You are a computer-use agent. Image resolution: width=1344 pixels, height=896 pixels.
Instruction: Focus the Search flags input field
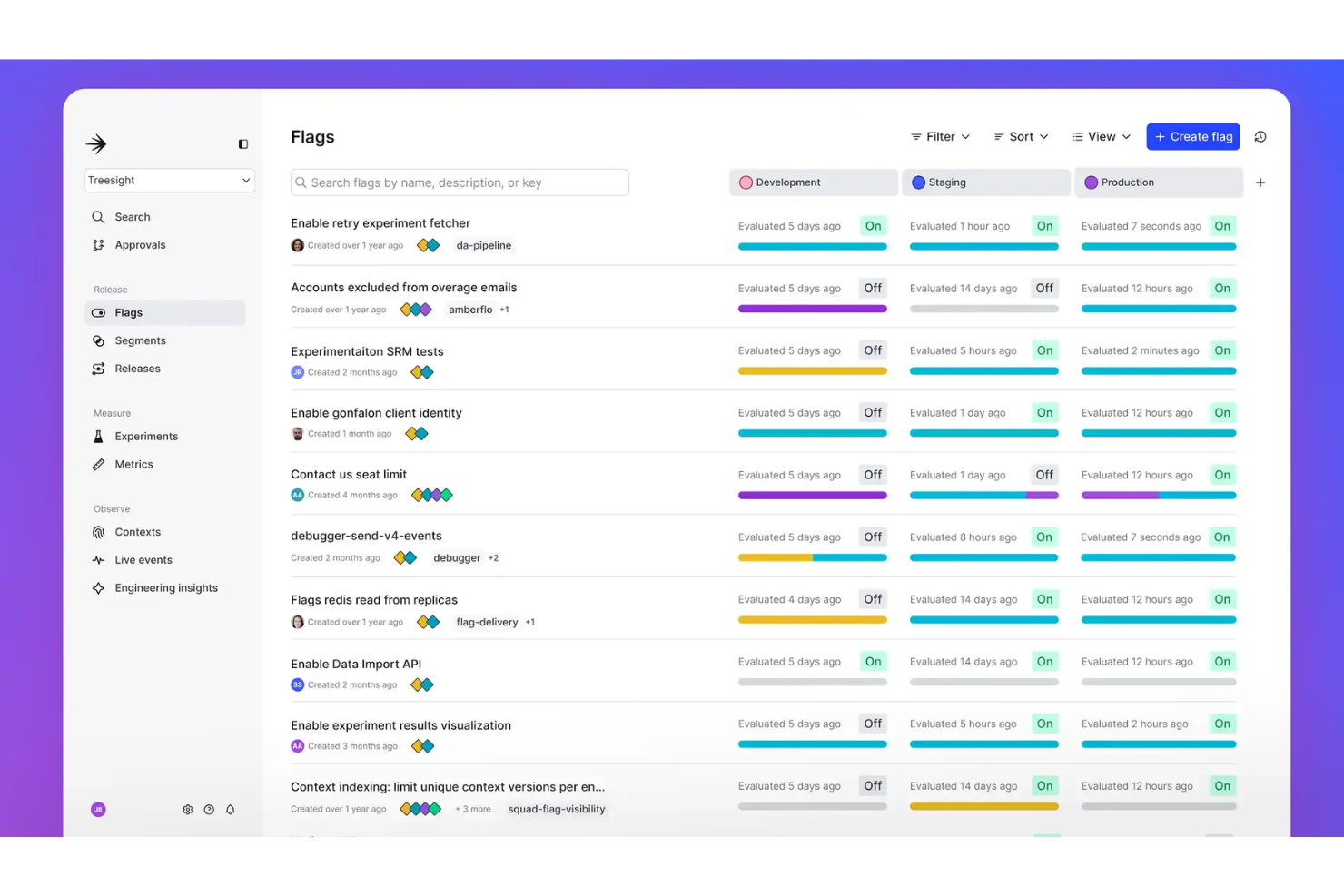(x=460, y=182)
